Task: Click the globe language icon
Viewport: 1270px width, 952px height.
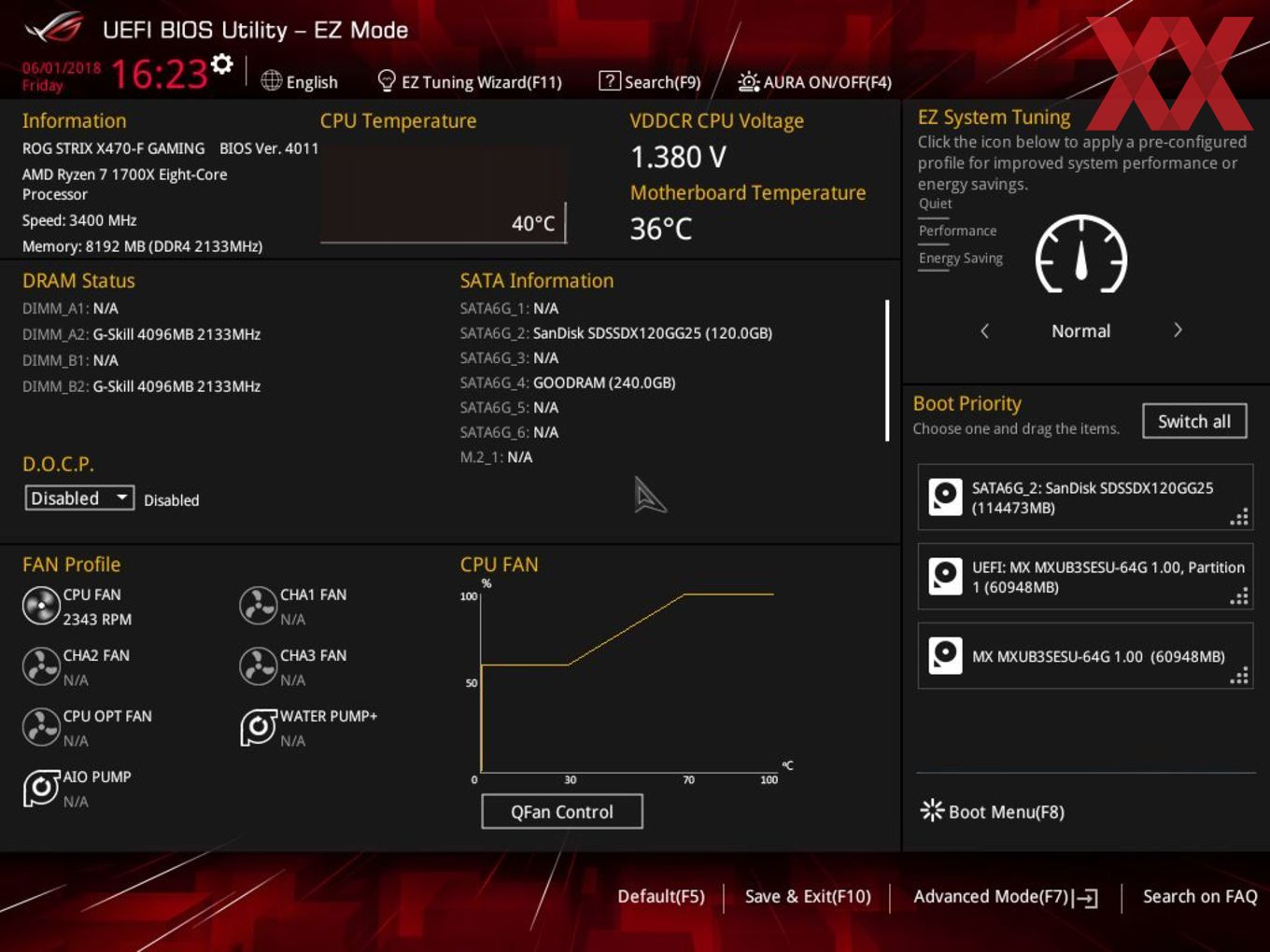Action: [271, 81]
